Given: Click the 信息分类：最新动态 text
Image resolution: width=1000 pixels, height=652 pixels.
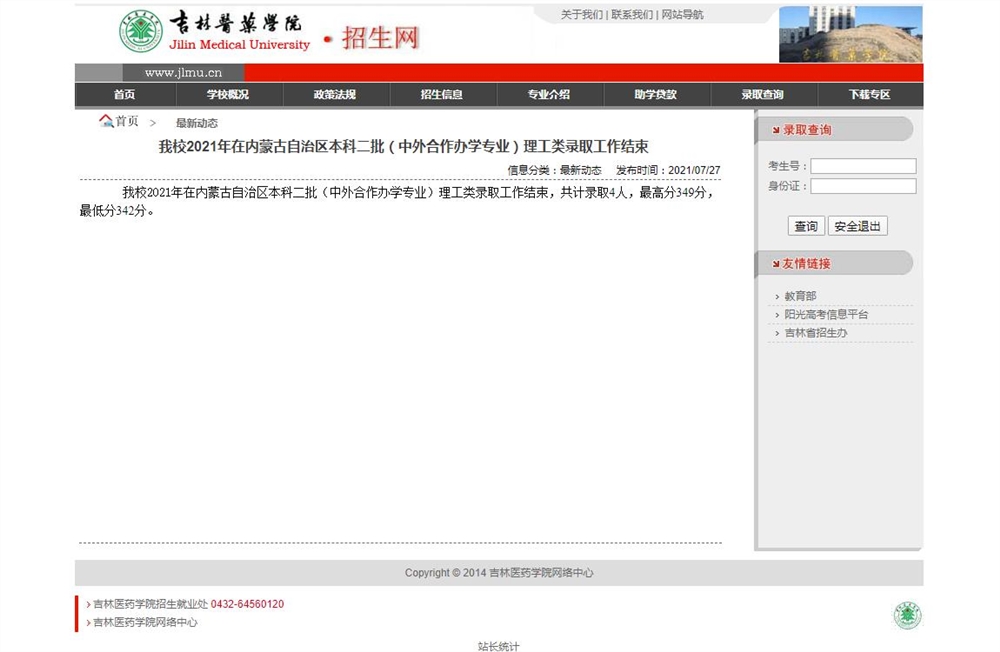Looking at the screenshot, I should pos(554,170).
